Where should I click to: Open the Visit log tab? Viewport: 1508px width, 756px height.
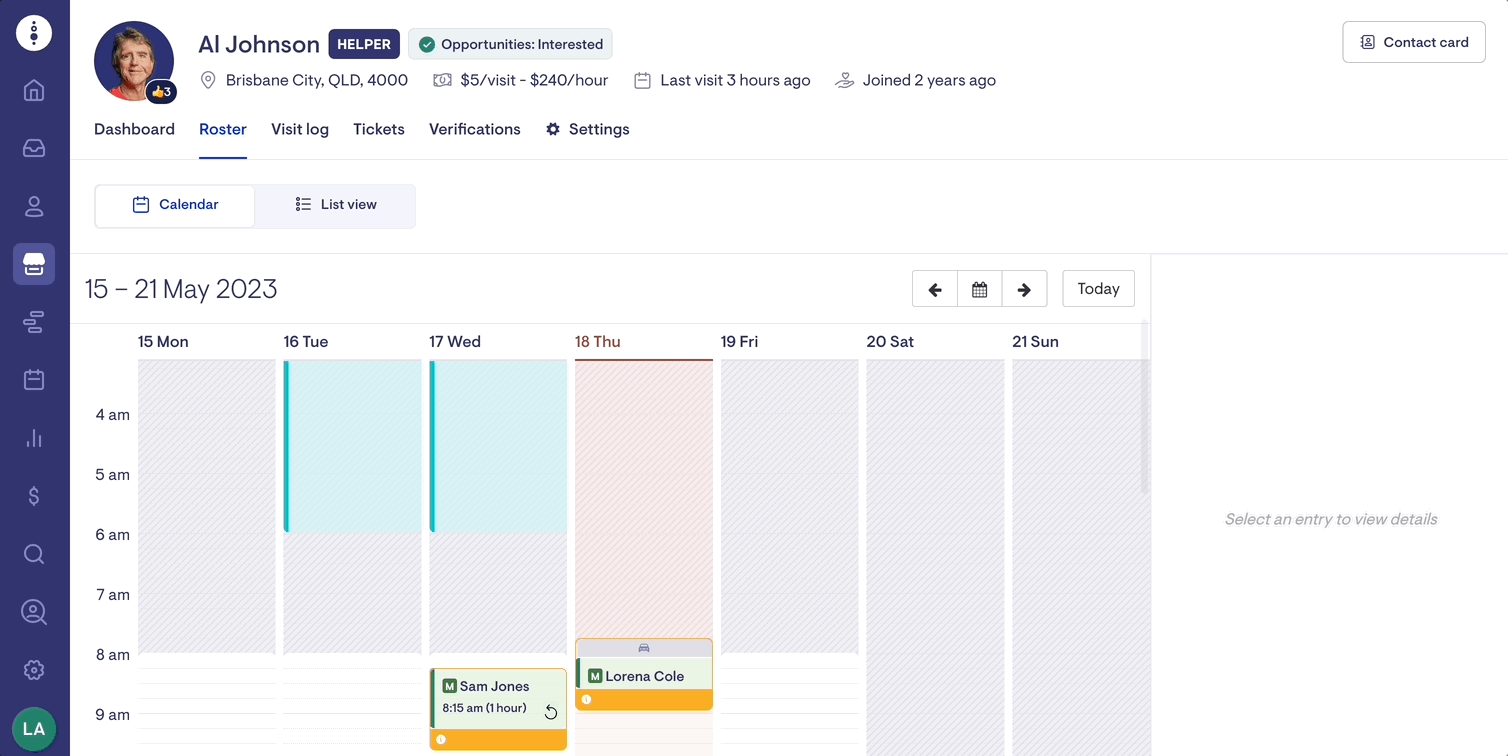click(x=300, y=129)
